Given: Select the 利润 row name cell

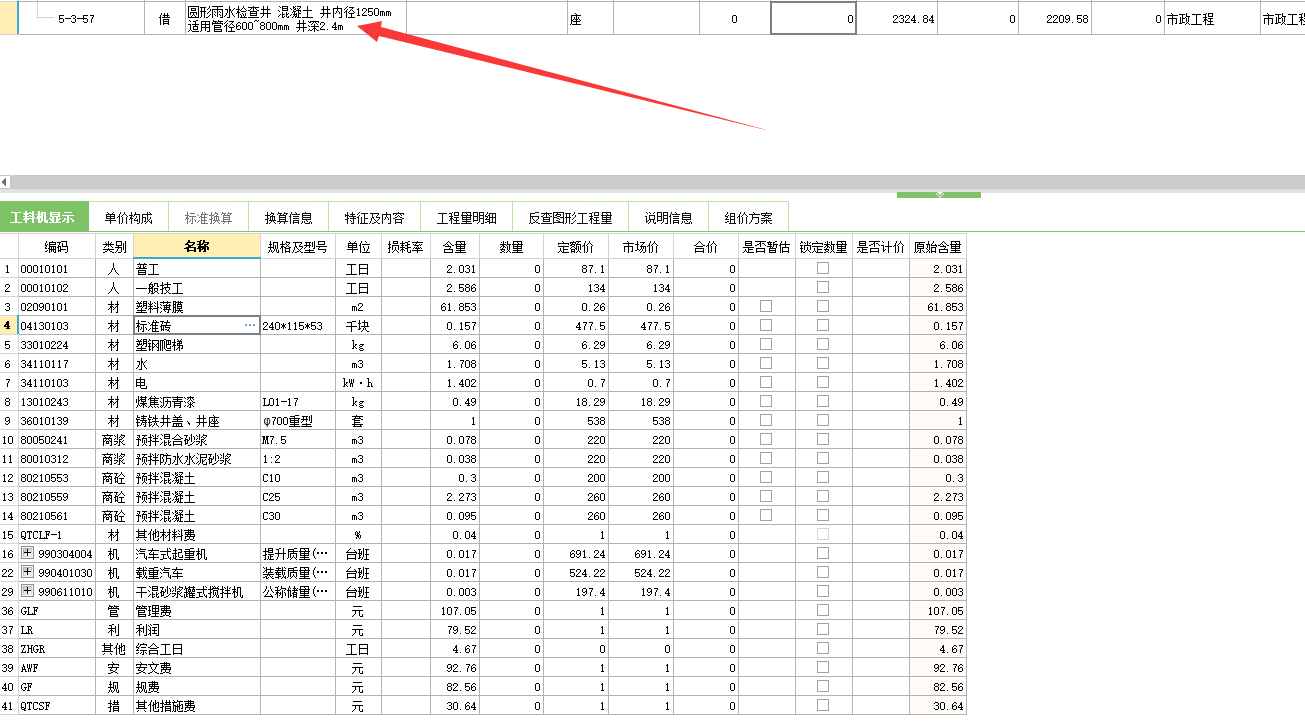Looking at the screenshot, I should tap(196, 630).
